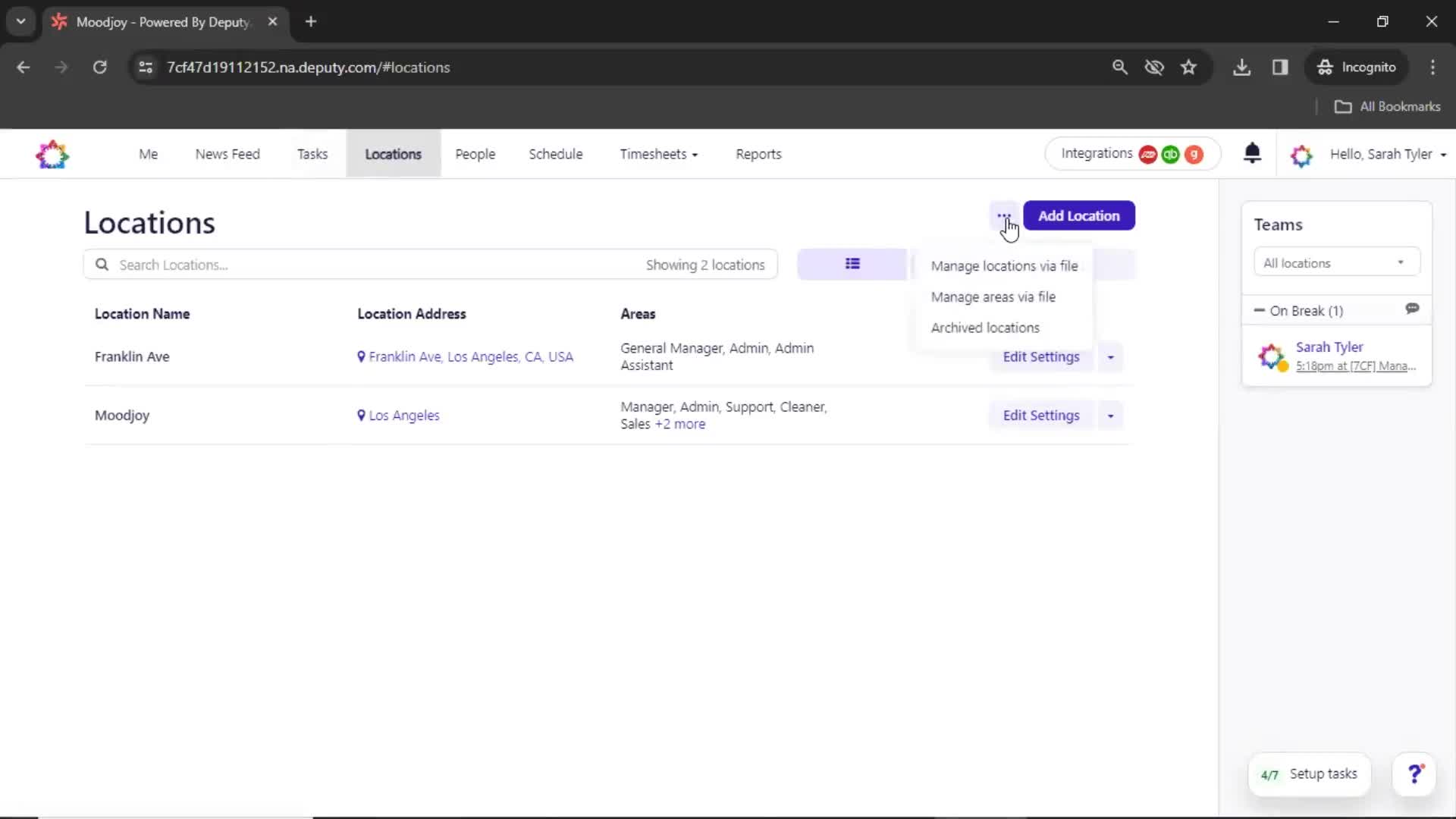This screenshot has height=819, width=1456.
Task: Click the list view toggle icon
Action: (852, 264)
